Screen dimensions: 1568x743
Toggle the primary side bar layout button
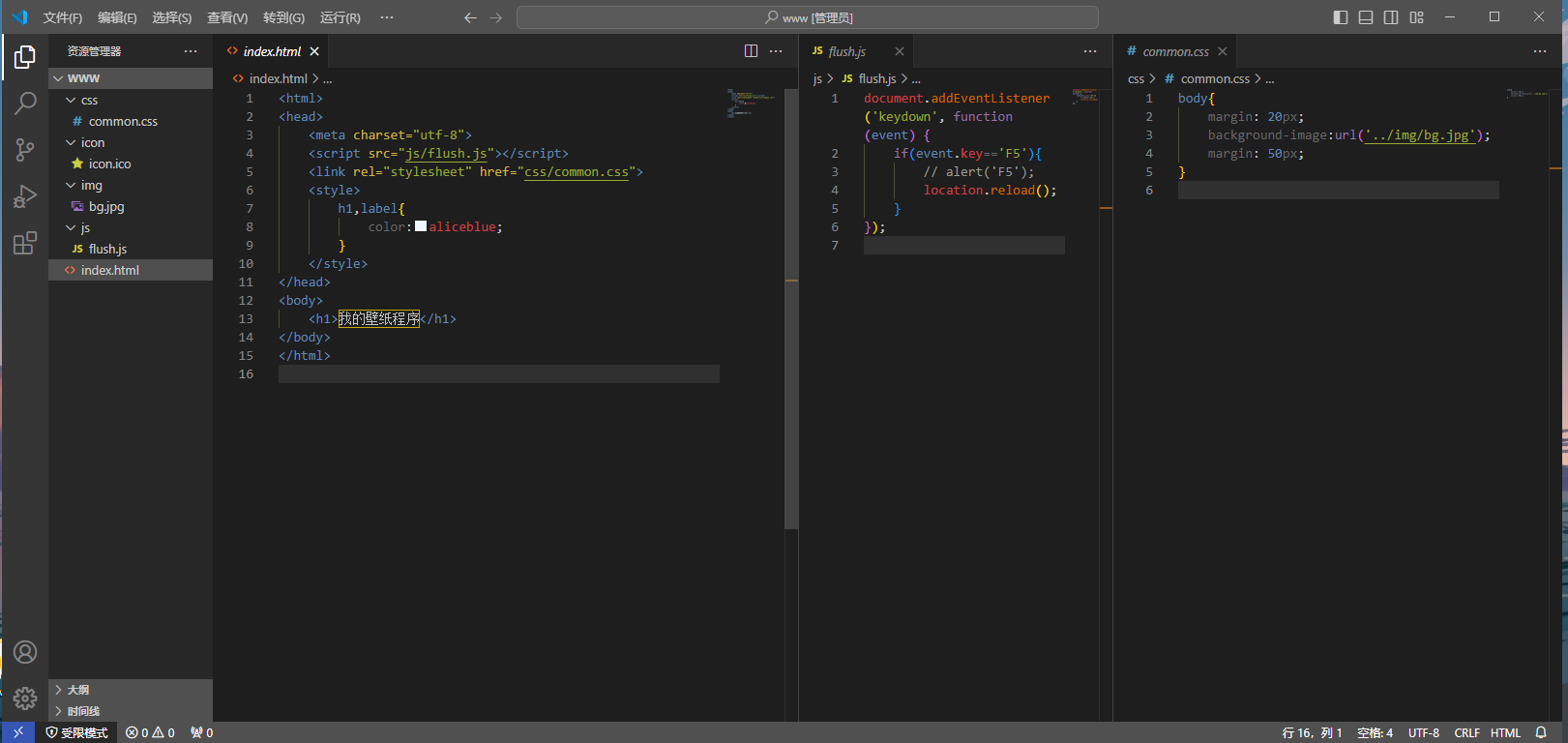point(1340,17)
